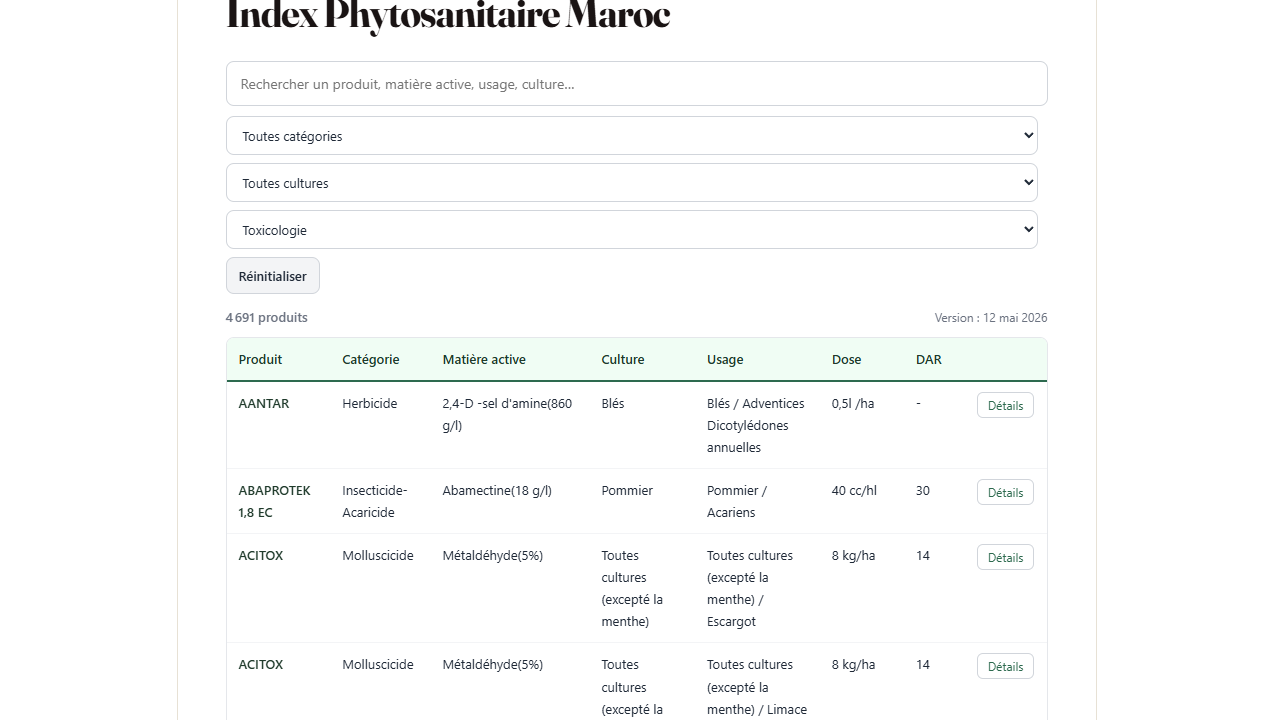The width and height of the screenshot is (1277, 720).
Task: Click the Dose column header
Action: click(x=846, y=359)
